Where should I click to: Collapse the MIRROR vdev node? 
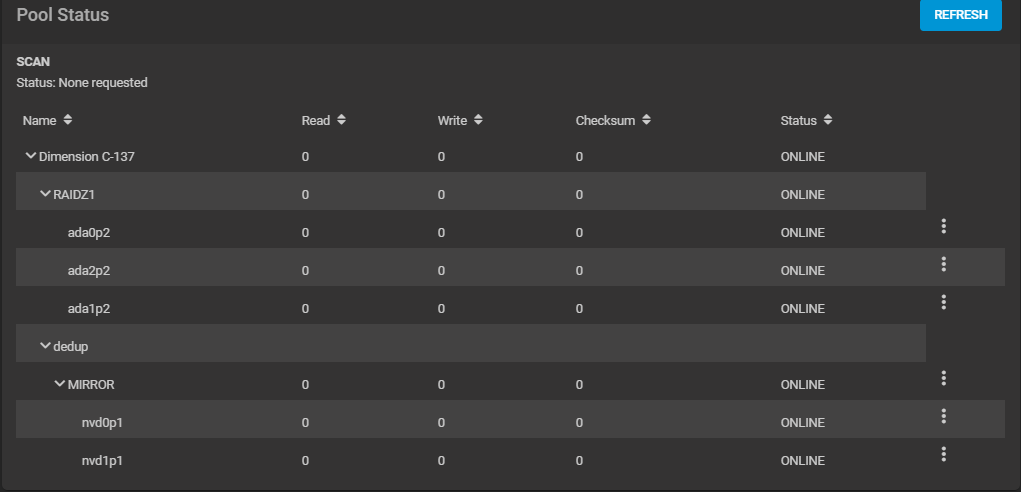tap(60, 384)
